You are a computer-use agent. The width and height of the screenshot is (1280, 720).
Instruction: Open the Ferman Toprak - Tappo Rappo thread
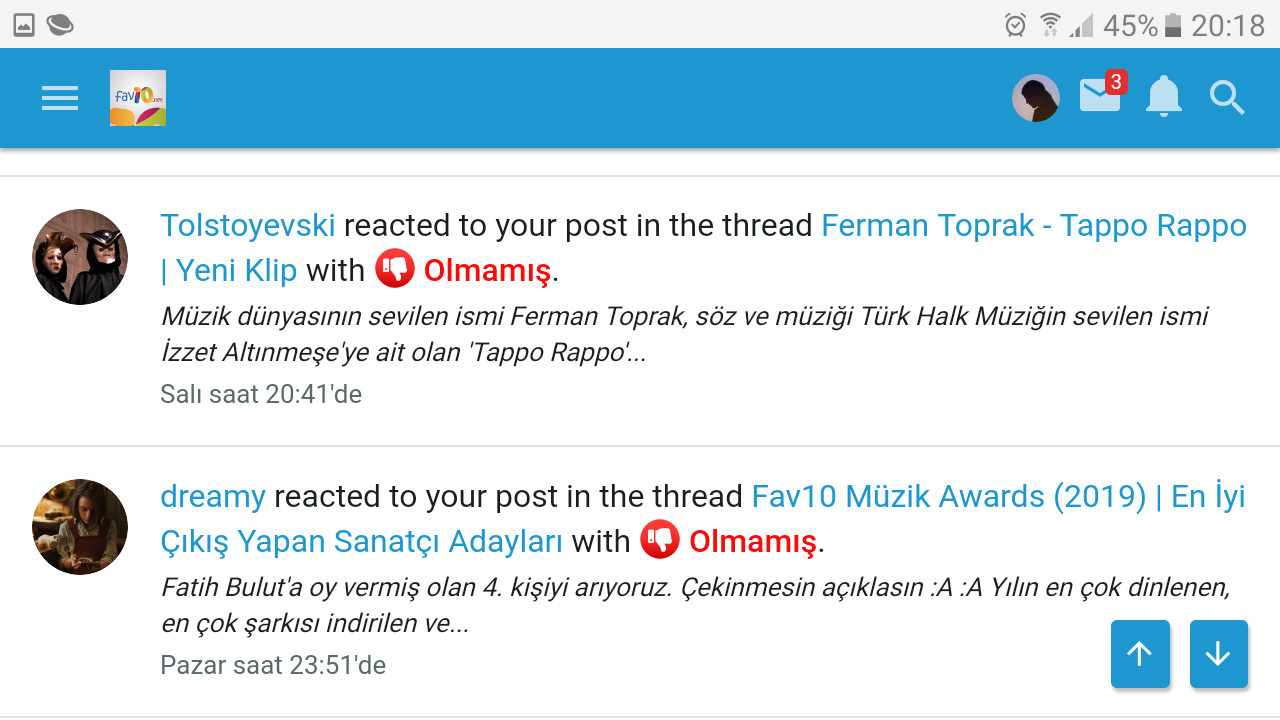[x=1033, y=226]
